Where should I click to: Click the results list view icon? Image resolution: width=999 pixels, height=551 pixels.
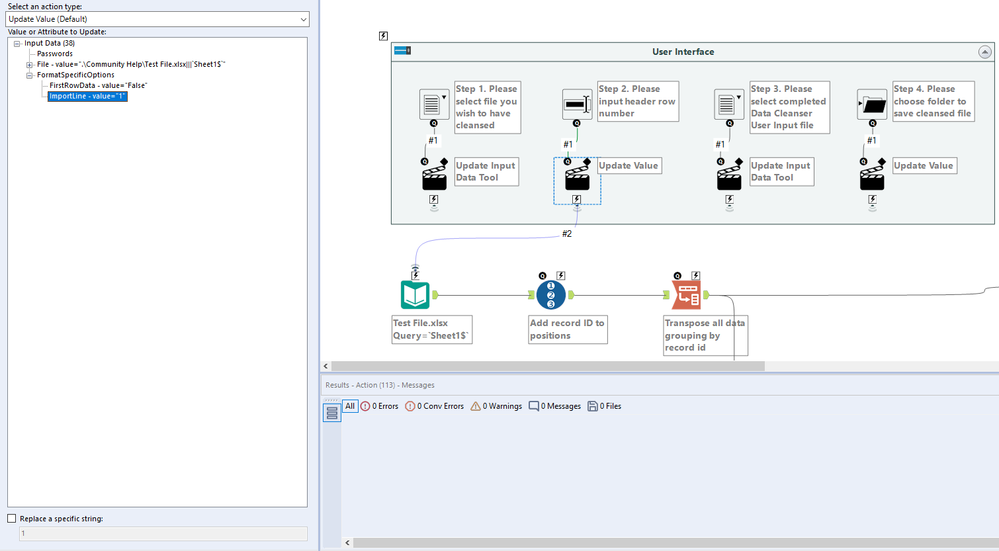332,413
